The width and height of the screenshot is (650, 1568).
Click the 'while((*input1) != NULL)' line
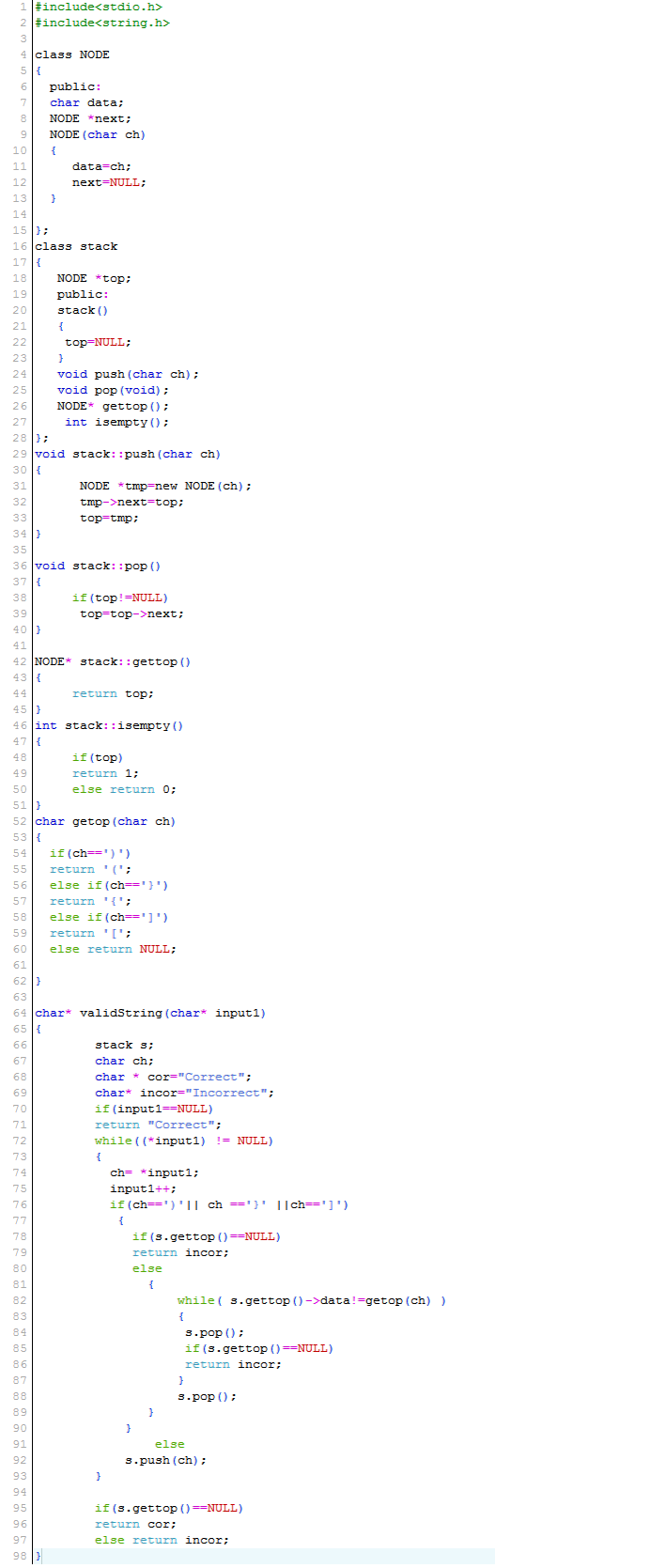183,1141
